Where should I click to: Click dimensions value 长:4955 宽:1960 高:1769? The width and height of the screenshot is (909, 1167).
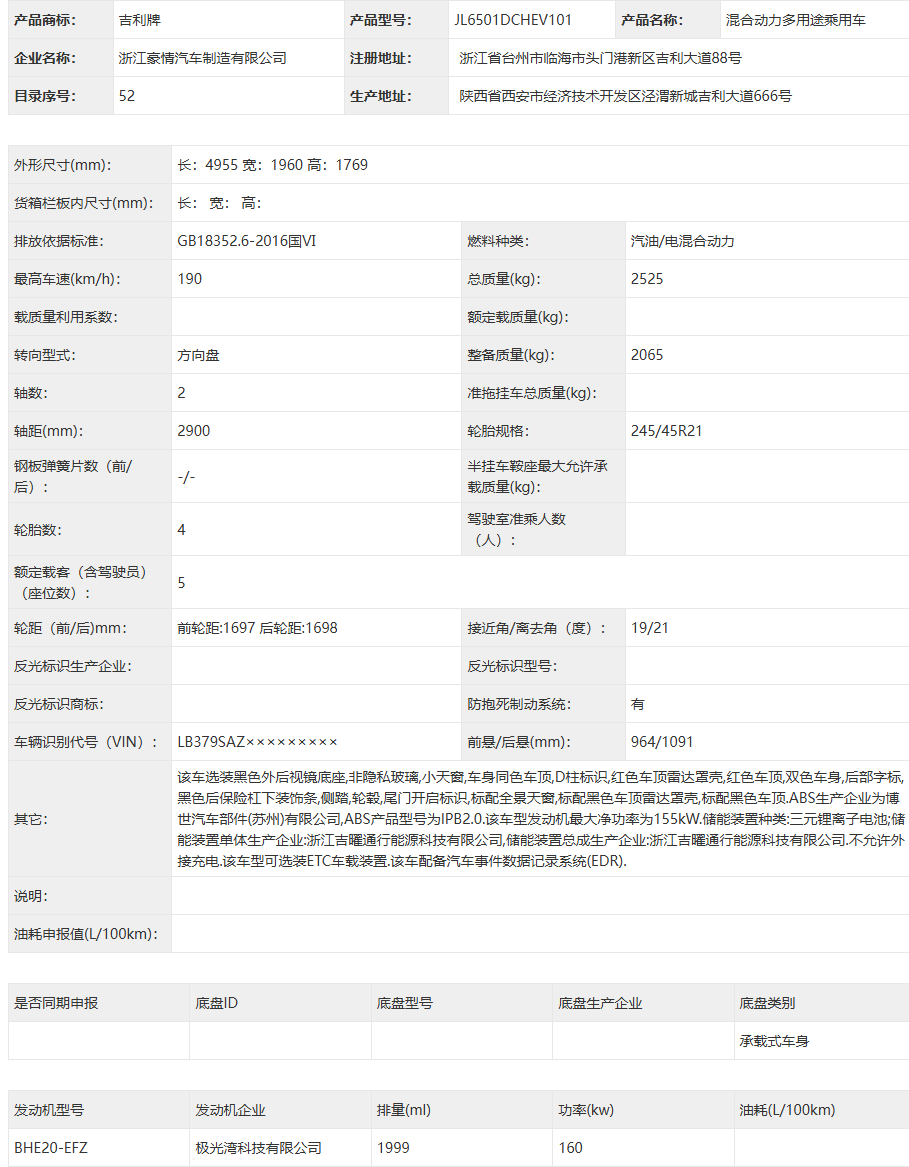point(272,164)
